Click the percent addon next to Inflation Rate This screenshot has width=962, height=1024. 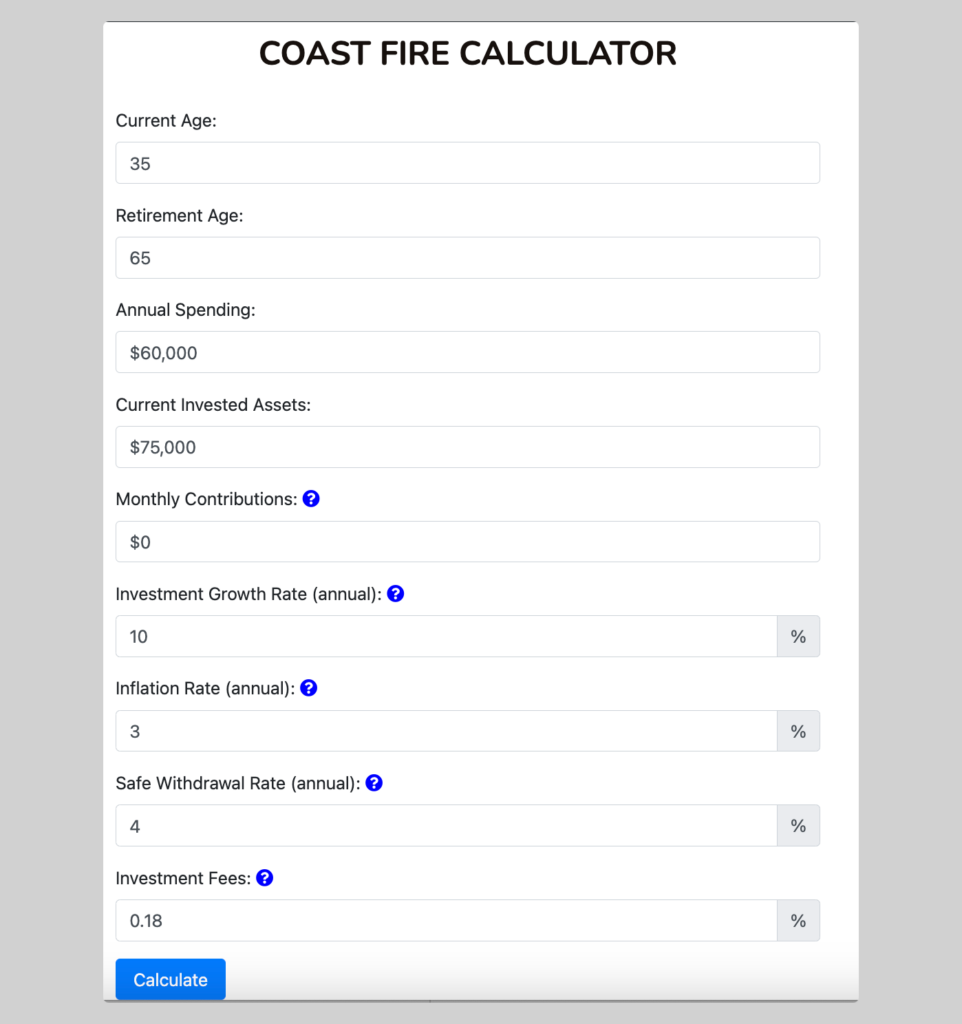[798, 731]
